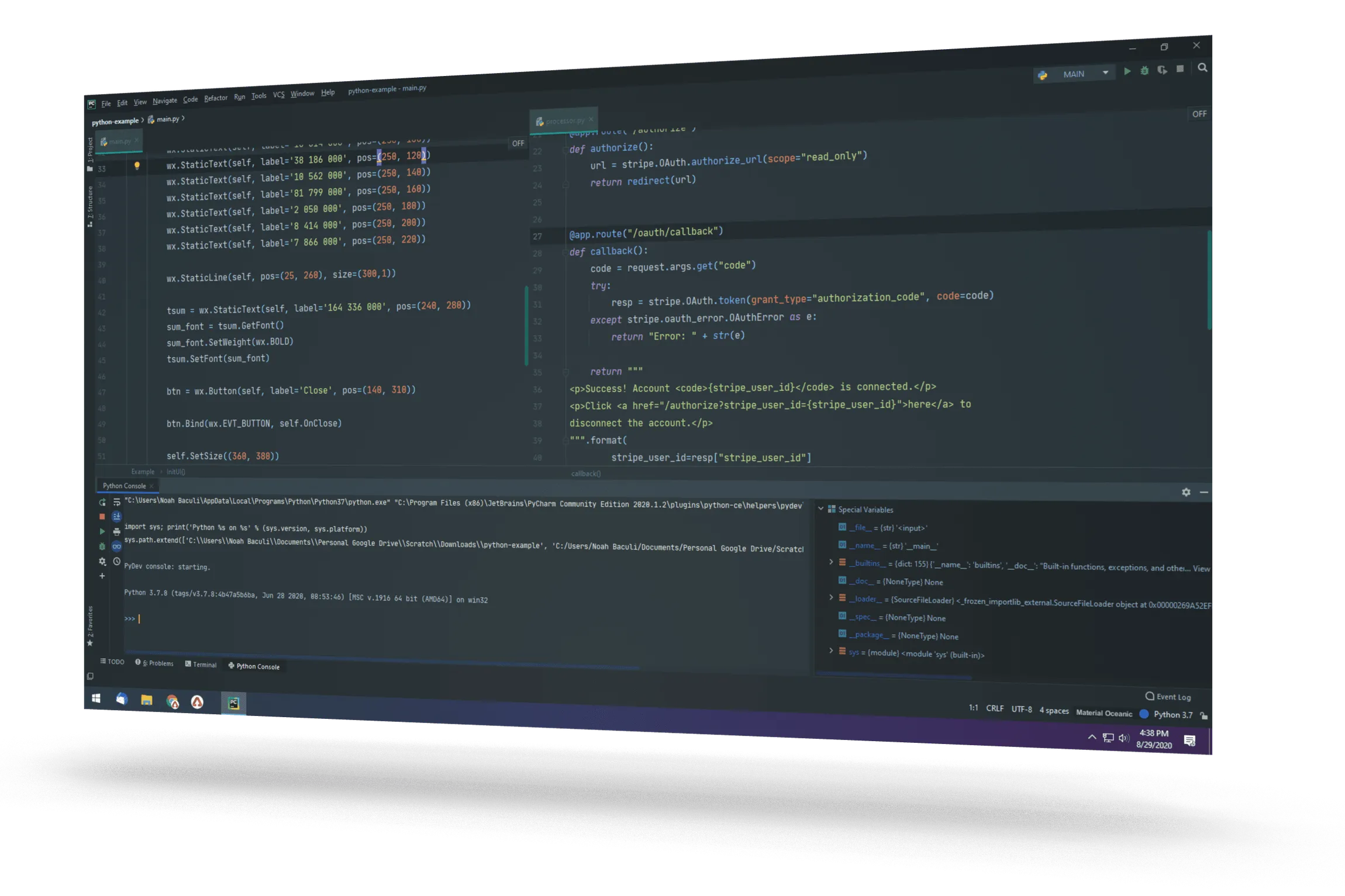Viewport: 1345px width, 896px height.
Task: Run the MAIN configuration with the green play icon
Action: click(x=1127, y=71)
